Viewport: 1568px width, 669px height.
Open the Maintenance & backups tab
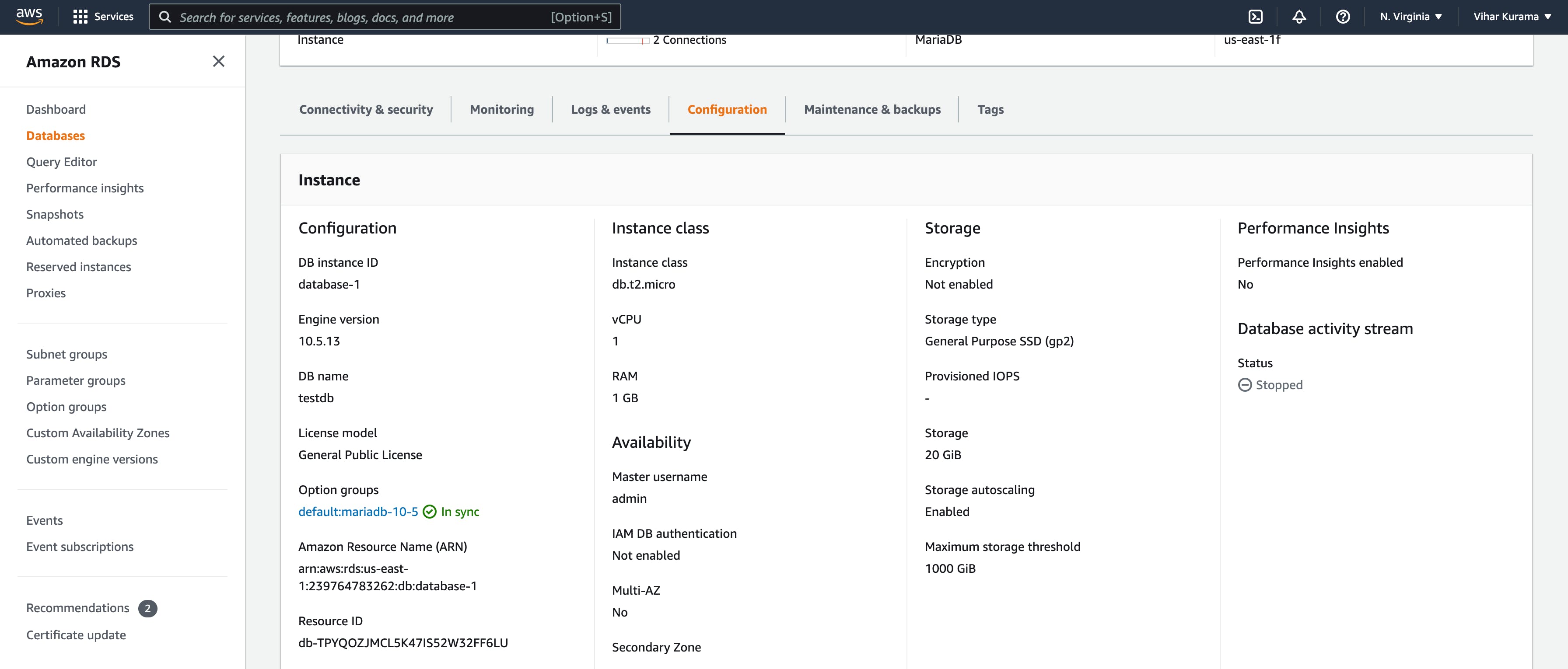(871, 109)
